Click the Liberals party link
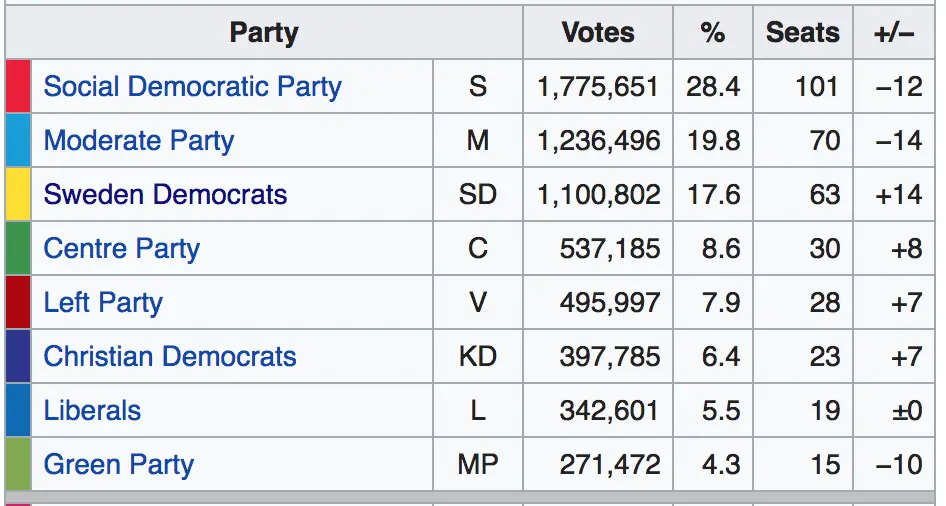 tap(92, 411)
